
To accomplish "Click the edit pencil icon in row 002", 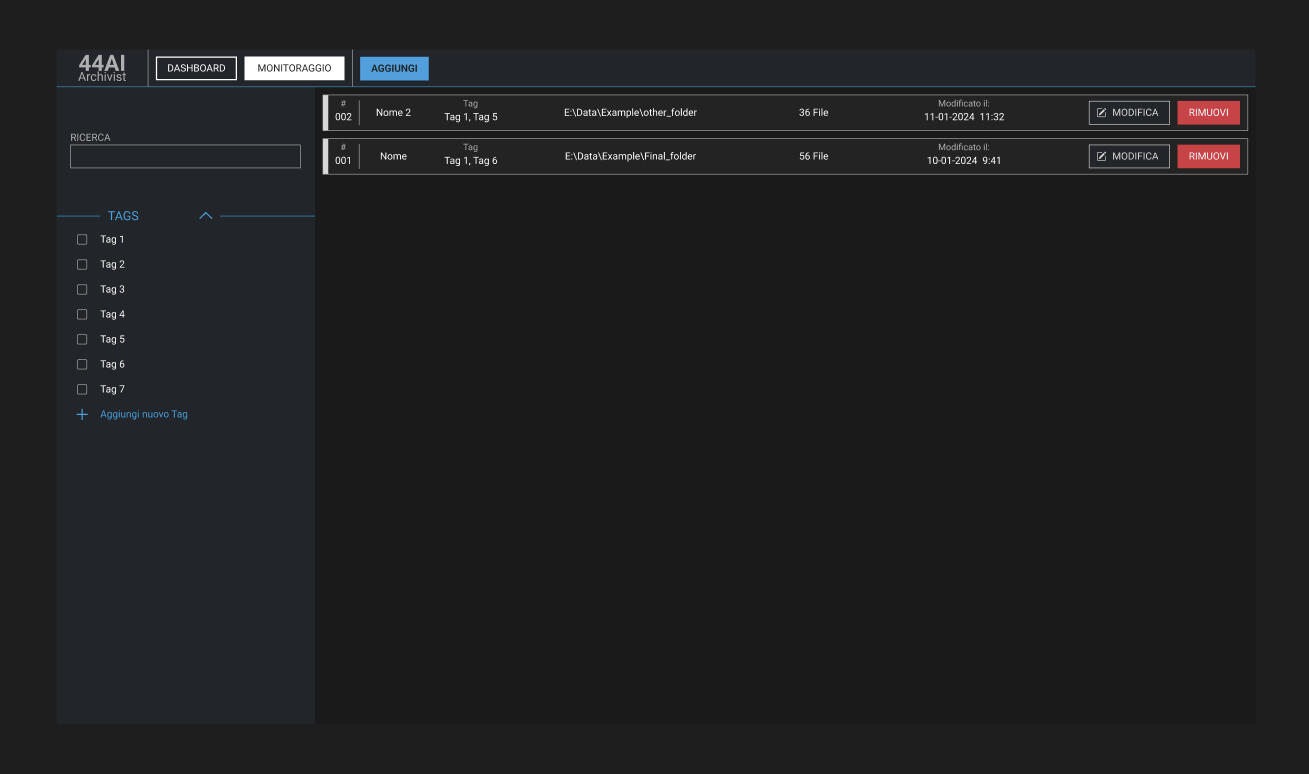I will pos(1102,113).
